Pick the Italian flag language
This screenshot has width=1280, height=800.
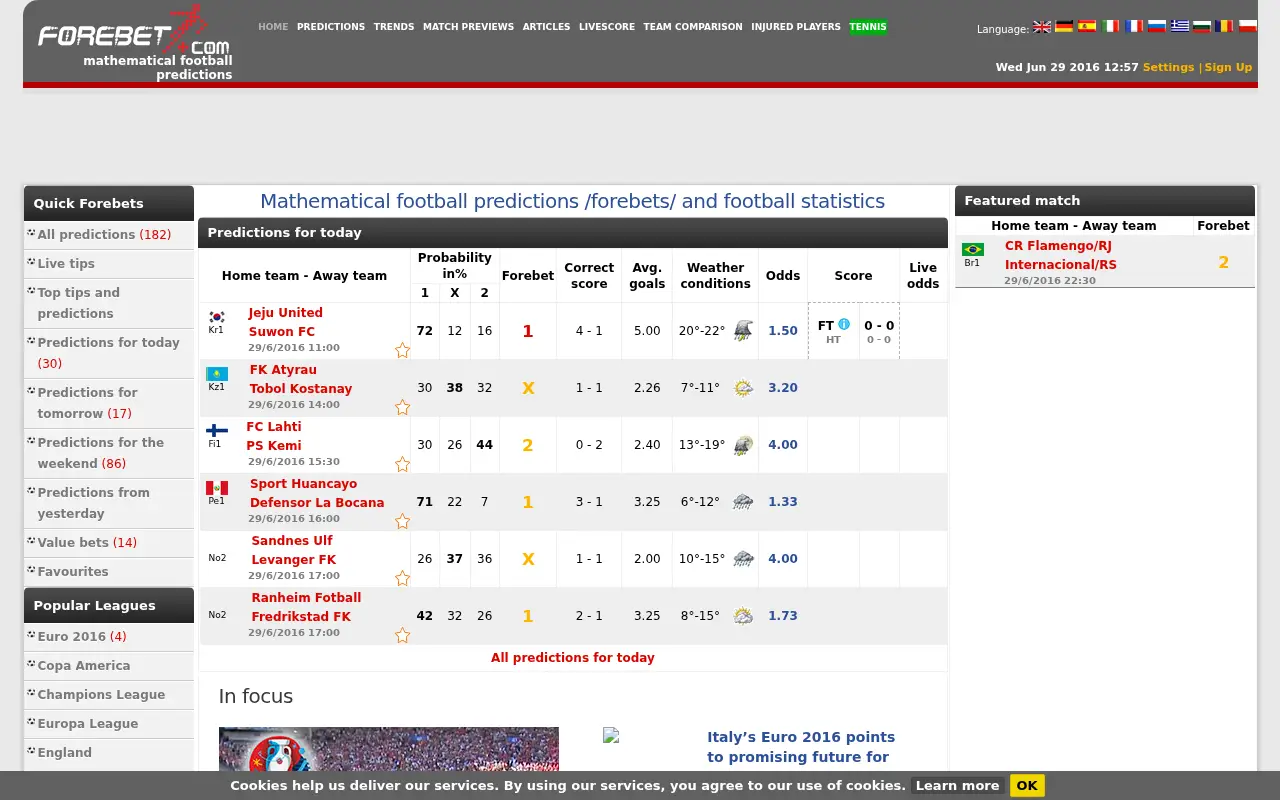click(1110, 27)
